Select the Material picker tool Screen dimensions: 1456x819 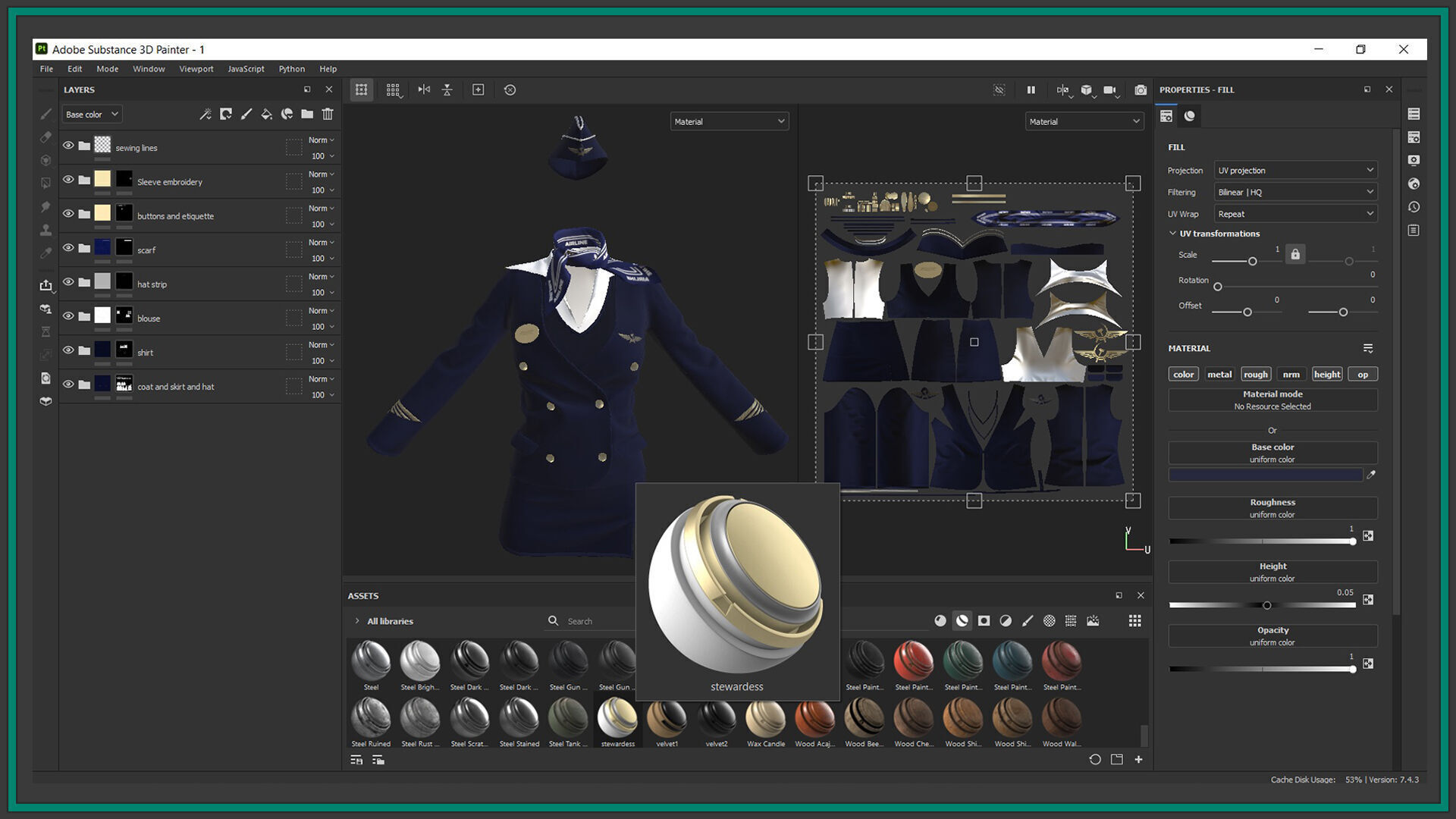[x=45, y=253]
